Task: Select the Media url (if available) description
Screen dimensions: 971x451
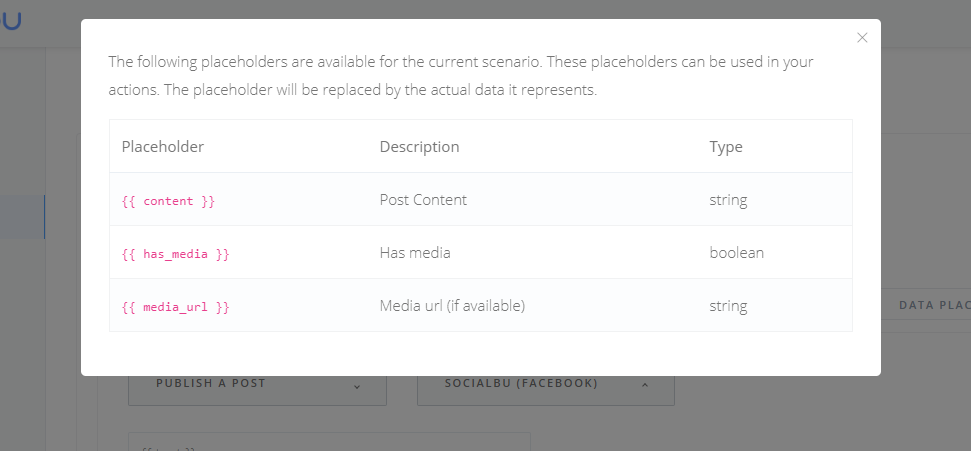Action: [452, 306]
